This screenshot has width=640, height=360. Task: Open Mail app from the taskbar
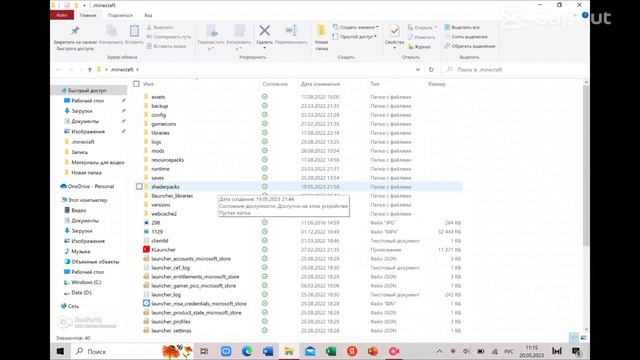pos(310,351)
